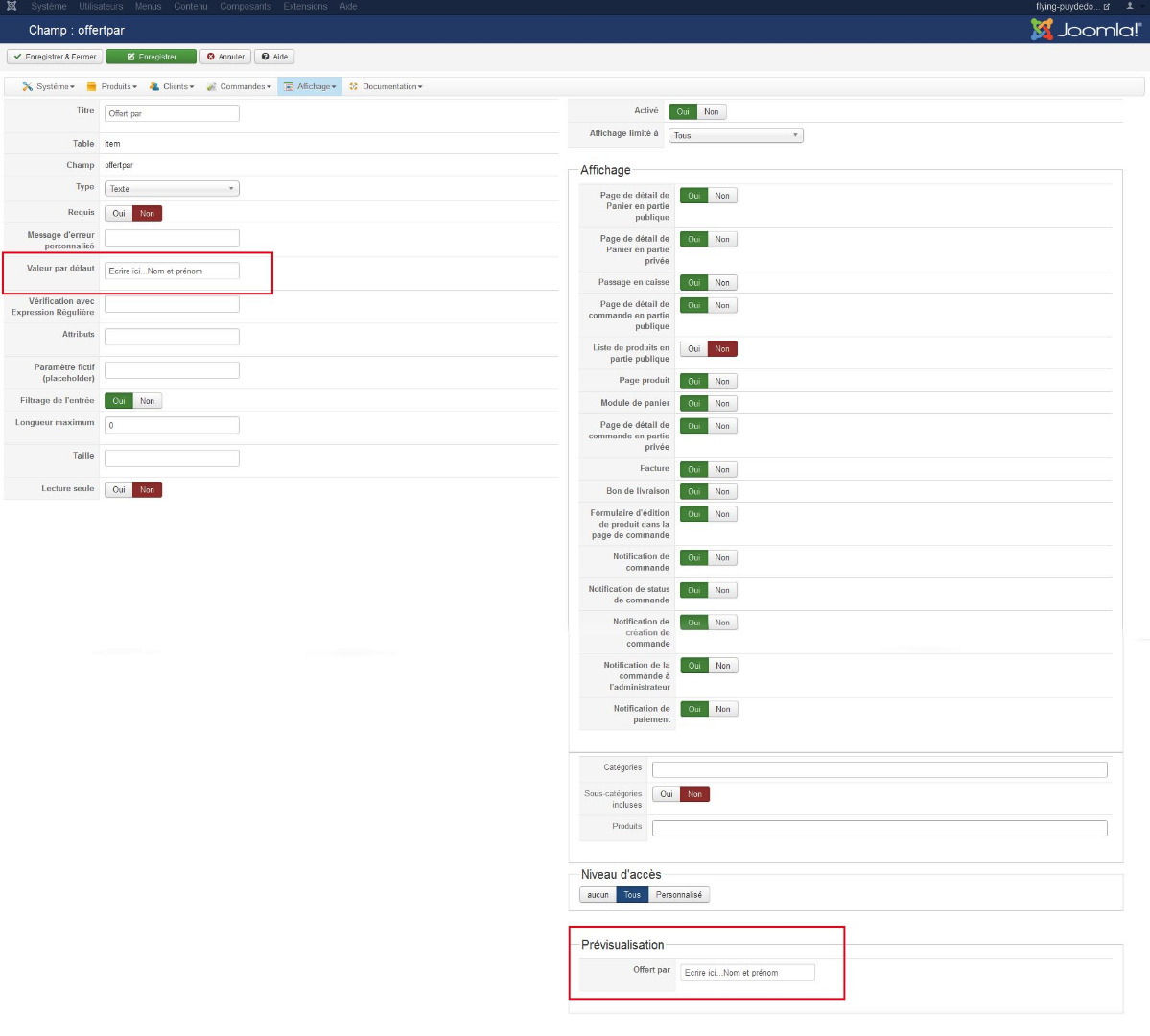Click the Valeur par défaut field
1150x1036 pixels.
pyautogui.click(x=172, y=271)
